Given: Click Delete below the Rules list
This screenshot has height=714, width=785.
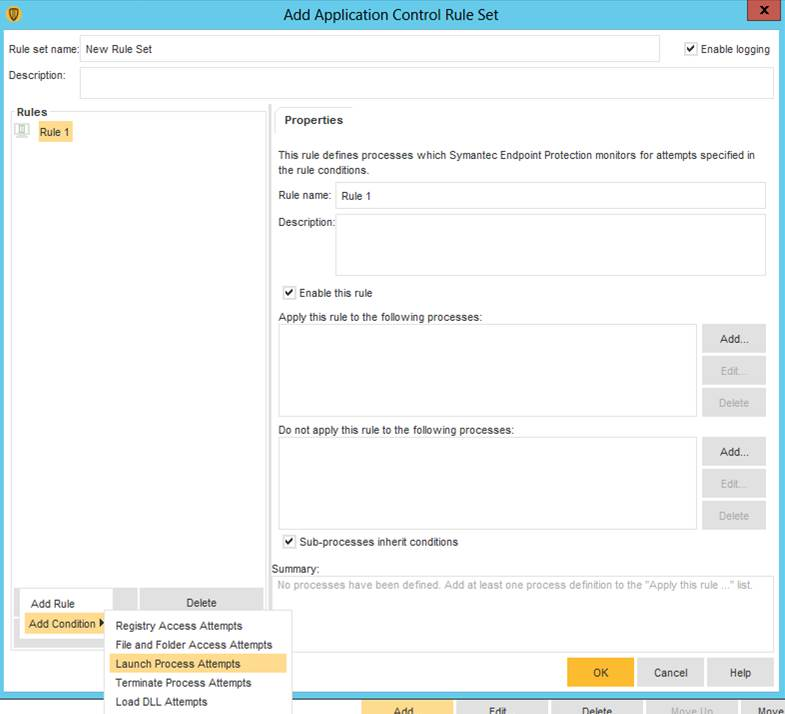Looking at the screenshot, I should [x=201, y=602].
